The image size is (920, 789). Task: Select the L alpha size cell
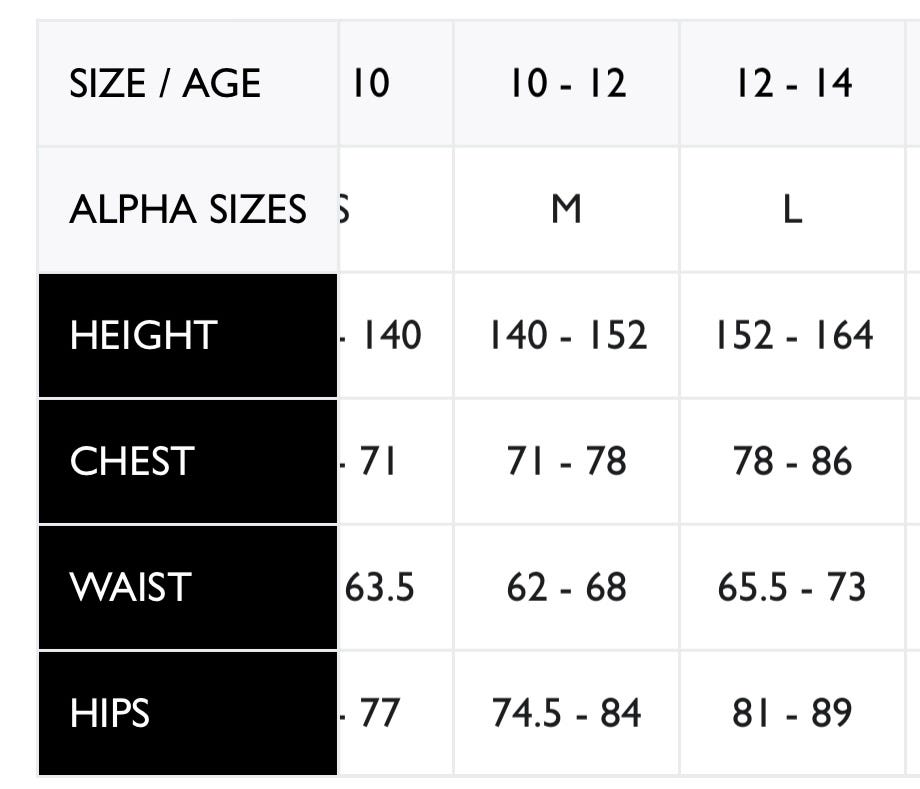coord(792,210)
